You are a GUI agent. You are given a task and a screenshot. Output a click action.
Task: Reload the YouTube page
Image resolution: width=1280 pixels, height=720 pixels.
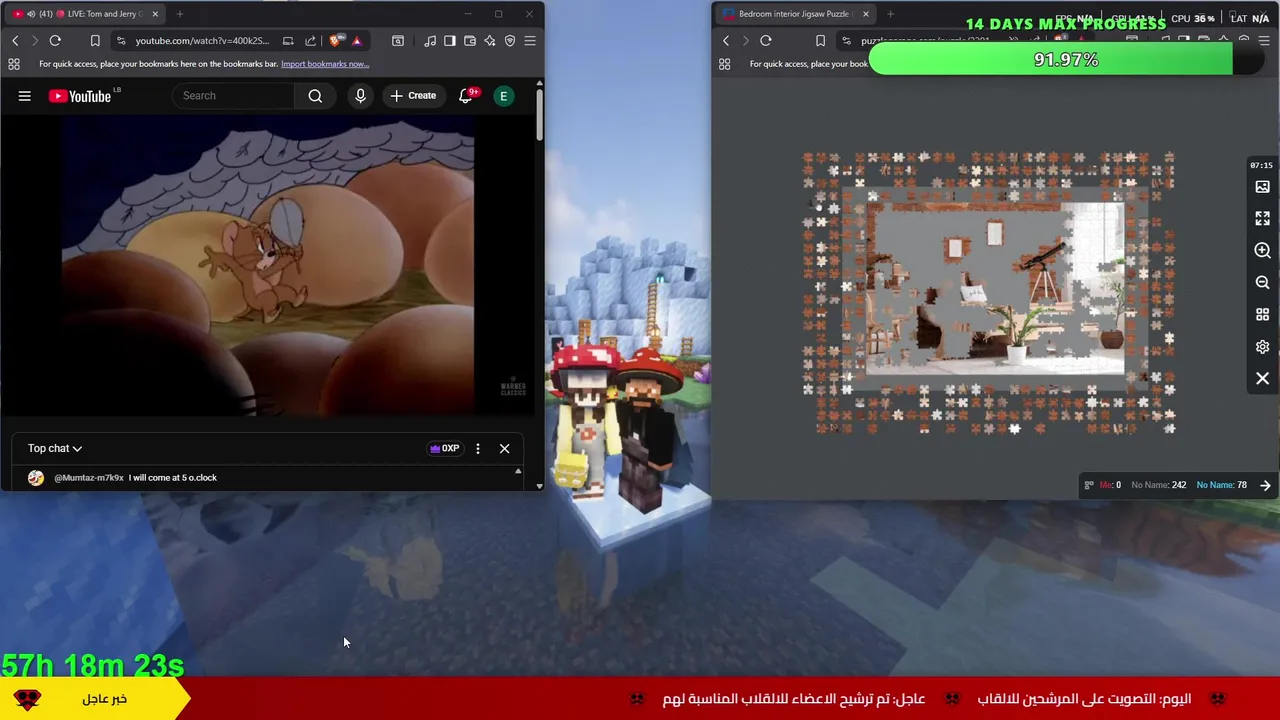coord(55,41)
